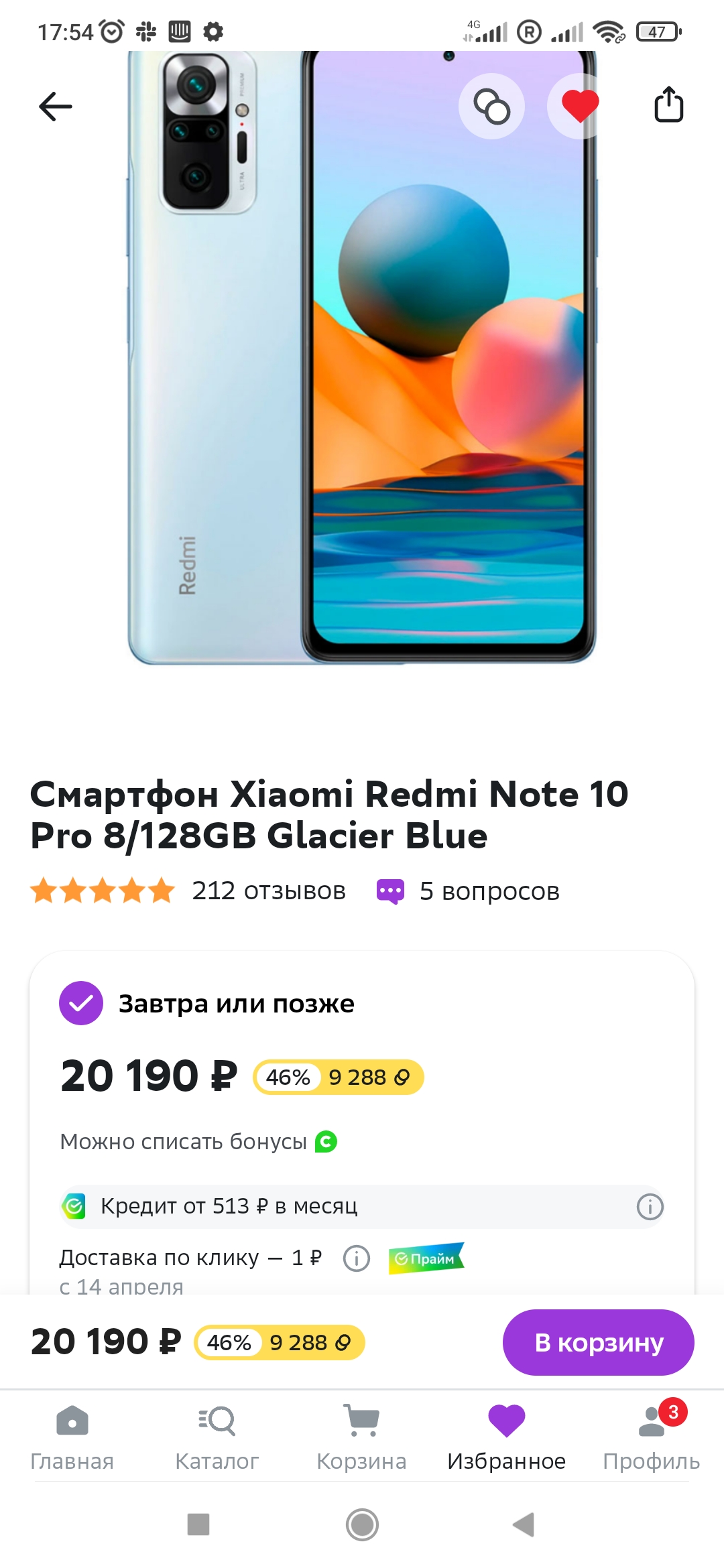Show info for Кредит от 513 ₽
This screenshot has height=1568, width=724.
(x=650, y=1207)
